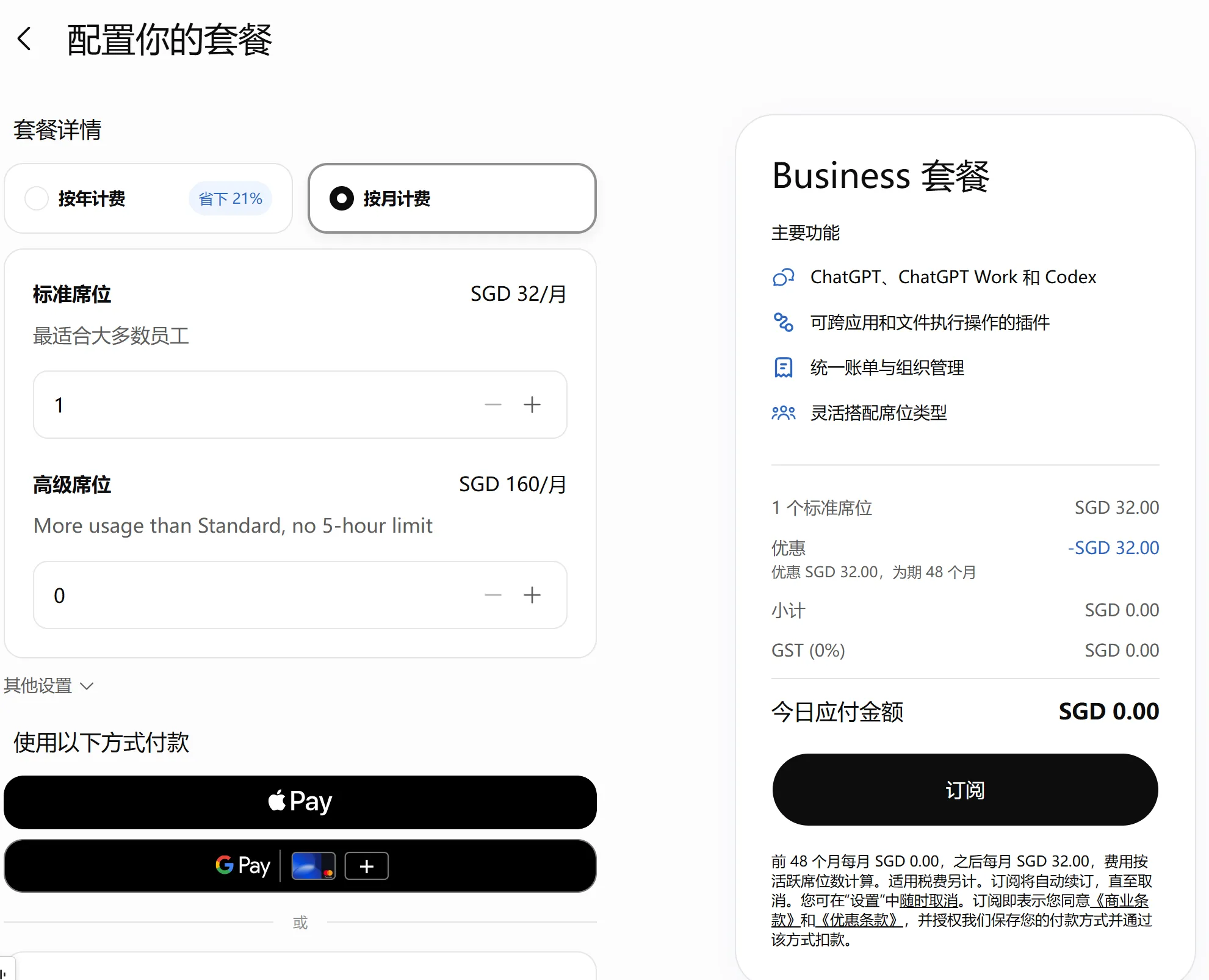Increase 高级席位 count with the plus icon

pyautogui.click(x=532, y=595)
